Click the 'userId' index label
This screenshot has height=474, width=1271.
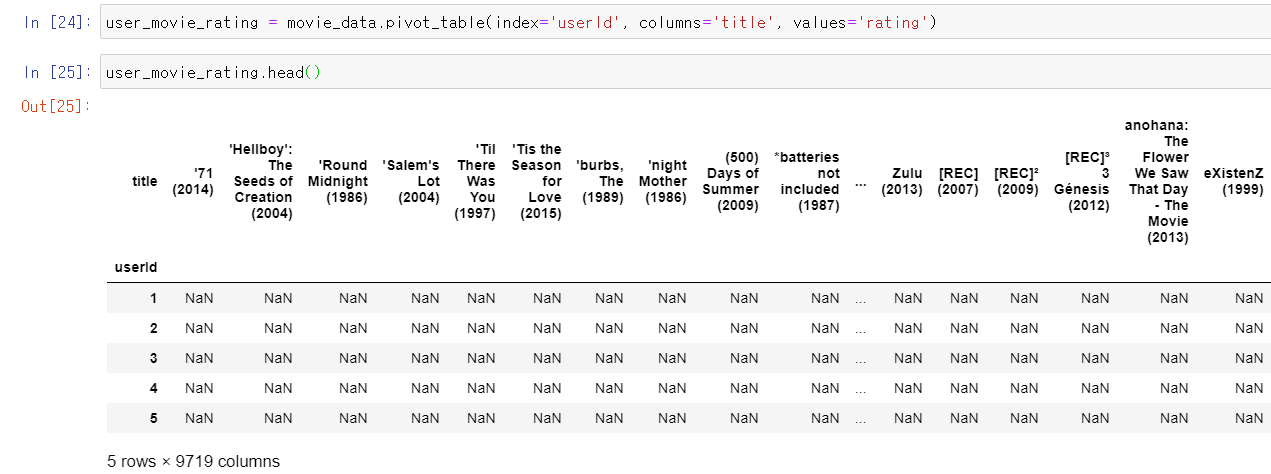[136, 267]
